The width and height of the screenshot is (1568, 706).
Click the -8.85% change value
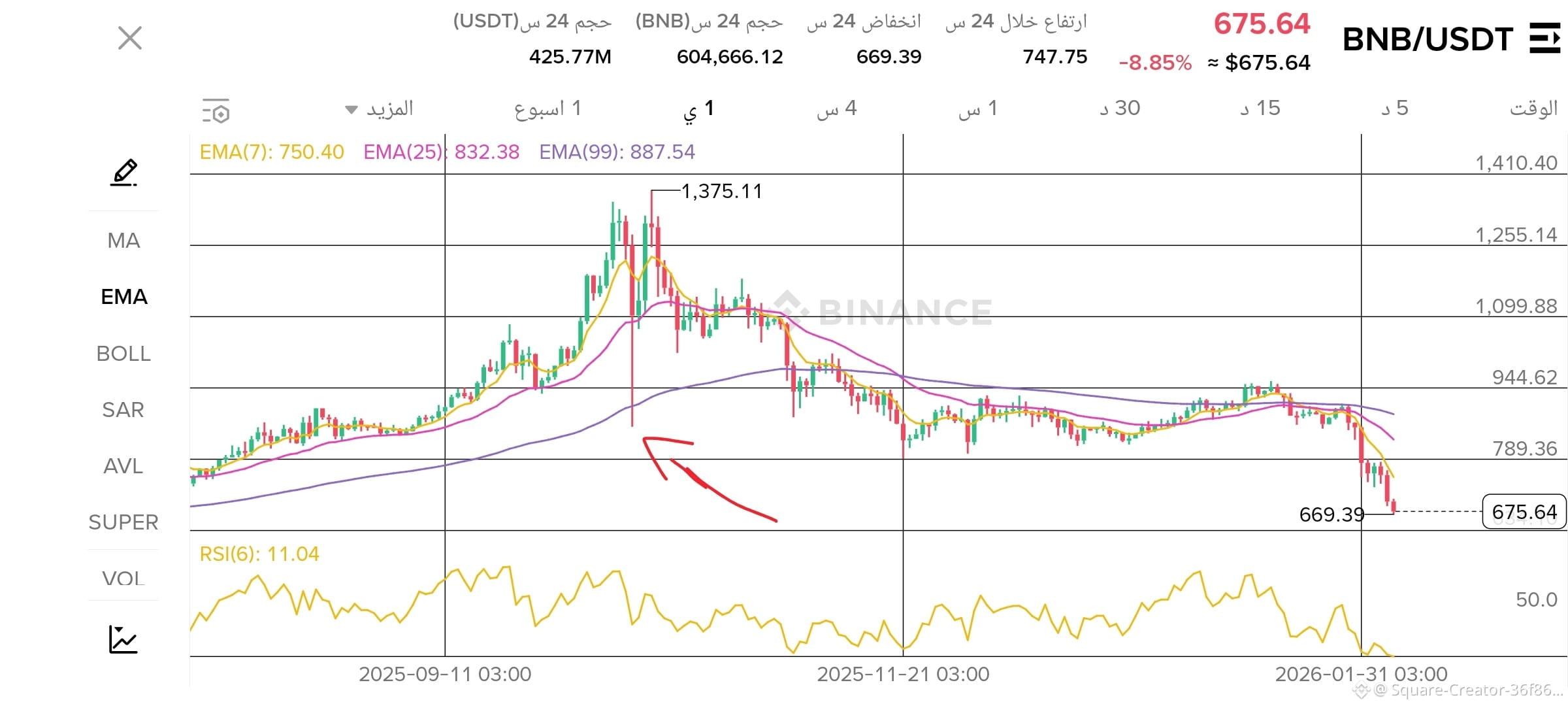pyautogui.click(x=1155, y=63)
